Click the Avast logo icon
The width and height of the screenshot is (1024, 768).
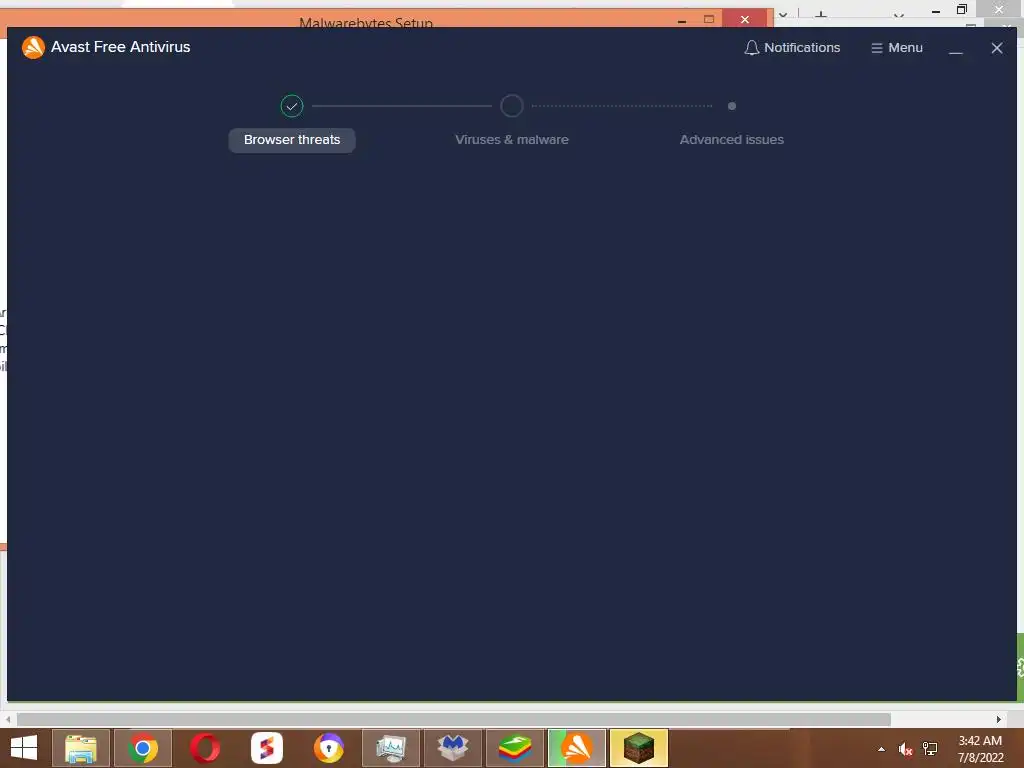[33, 47]
